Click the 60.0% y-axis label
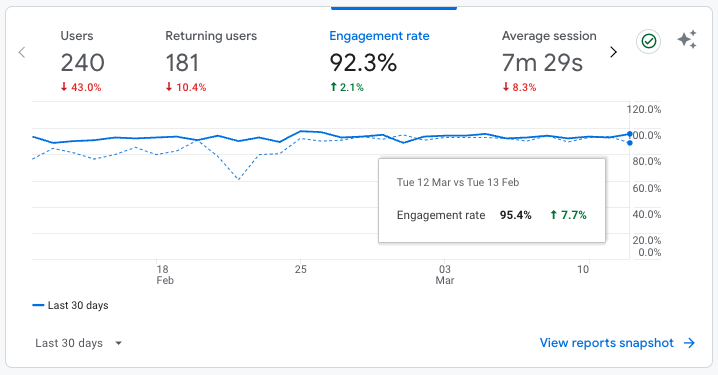 [x=647, y=188]
